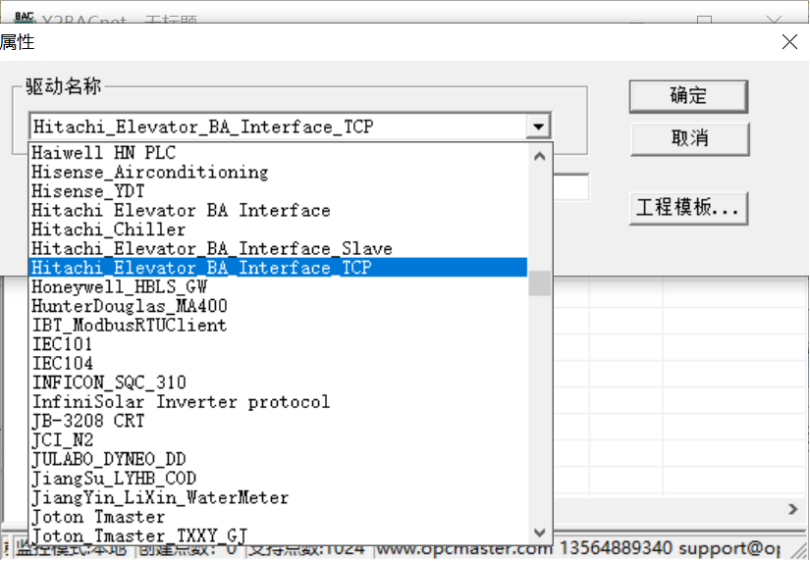The height and width of the screenshot is (561, 810).
Task: Select JiangSu_LYHB_COD driver
Action: (278, 478)
